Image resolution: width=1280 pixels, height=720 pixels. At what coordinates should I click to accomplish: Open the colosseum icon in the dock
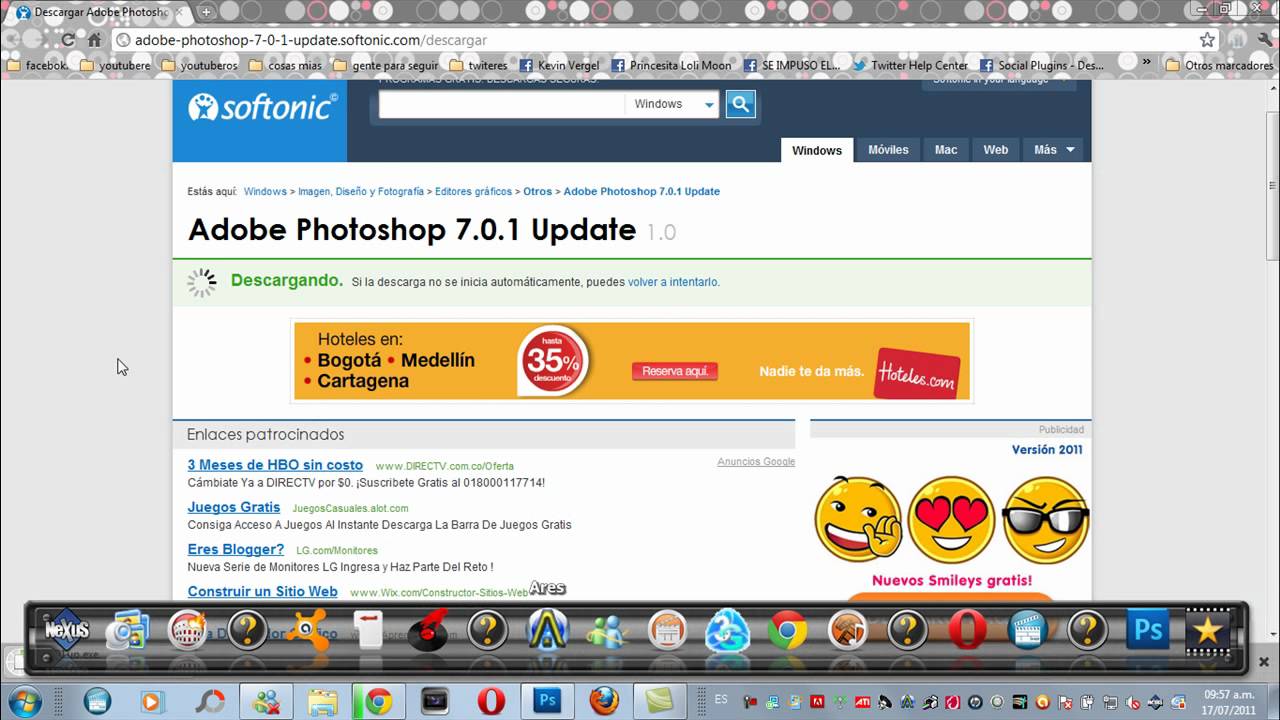pyautogui.click(x=187, y=631)
